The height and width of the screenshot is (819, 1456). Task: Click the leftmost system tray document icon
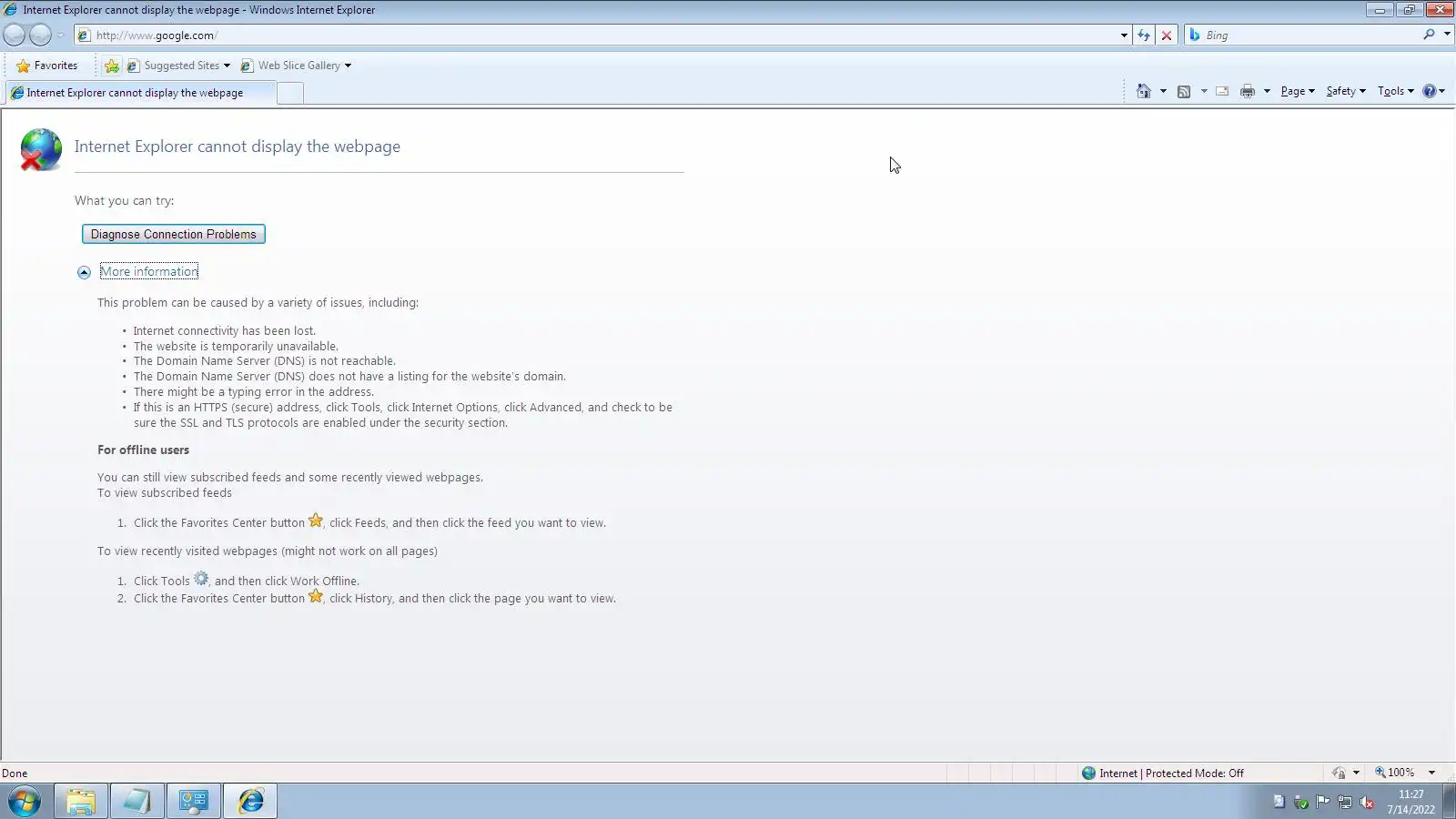[x=1279, y=802]
